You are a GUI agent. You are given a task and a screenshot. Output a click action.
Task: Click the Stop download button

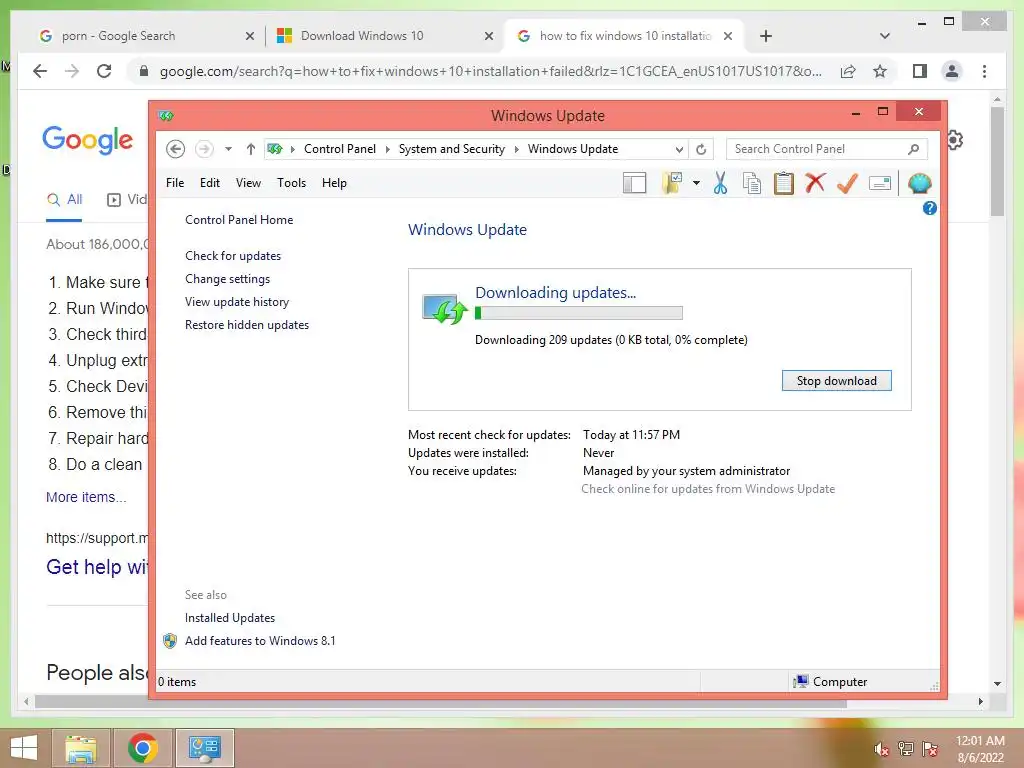[837, 381]
